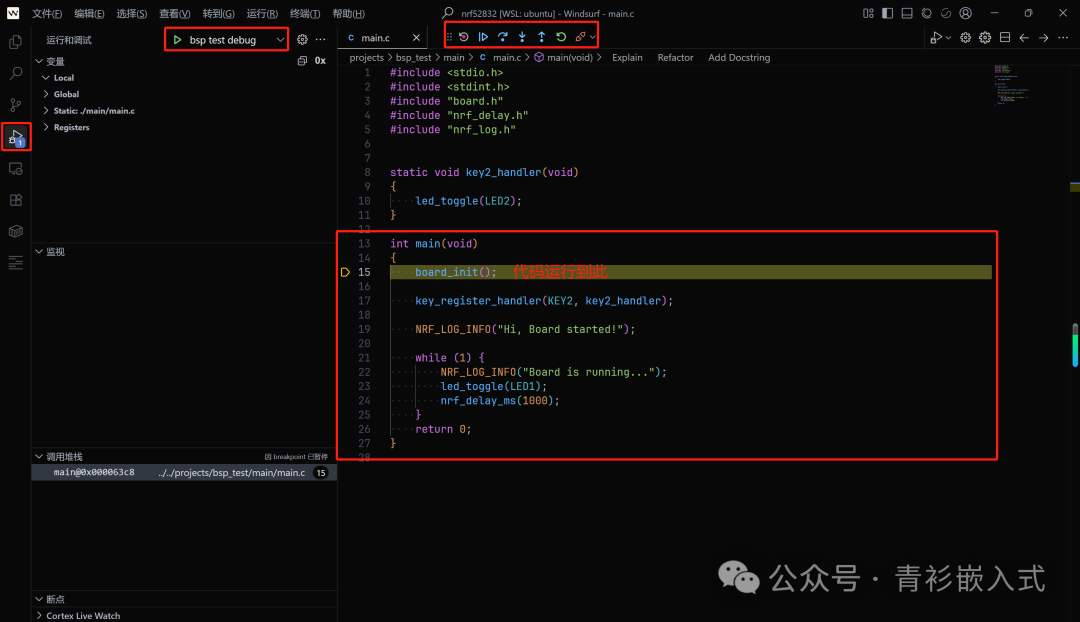This screenshot has width=1080, height=622.
Task: Click the Explain code action link
Action: pyautogui.click(x=627, y=57)
